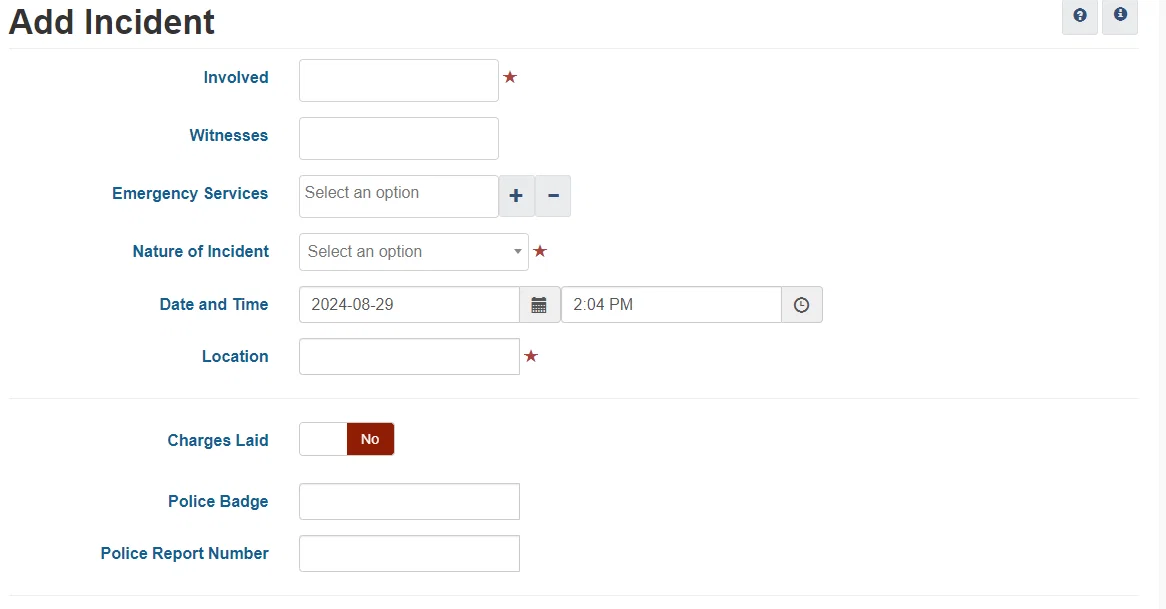This screenshot has height=609, width=1166.
Task: Click into the Involved field
Action: (x=398, y=80)
